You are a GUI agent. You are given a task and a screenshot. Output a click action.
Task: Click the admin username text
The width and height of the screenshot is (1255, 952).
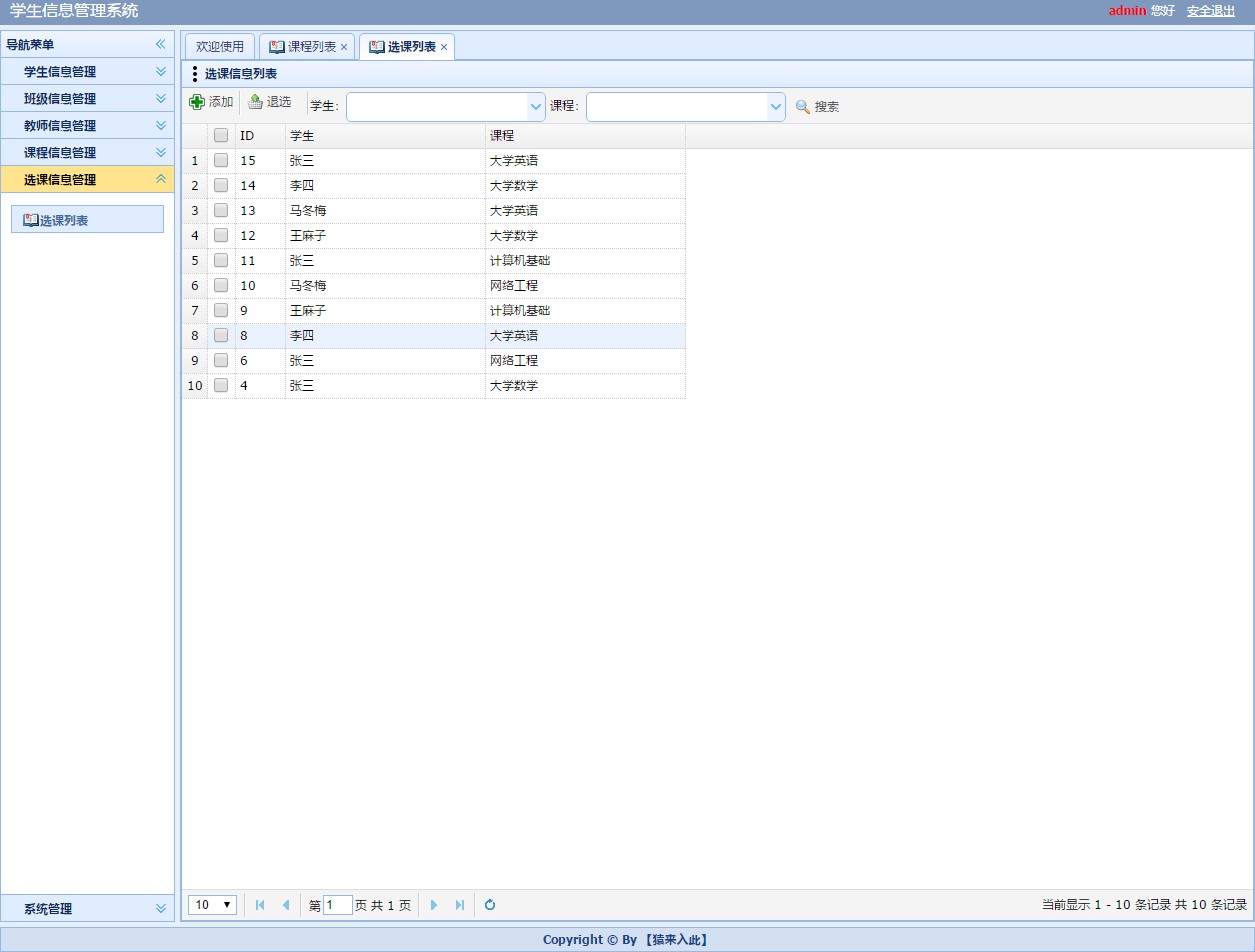(x=1127, y=10)
